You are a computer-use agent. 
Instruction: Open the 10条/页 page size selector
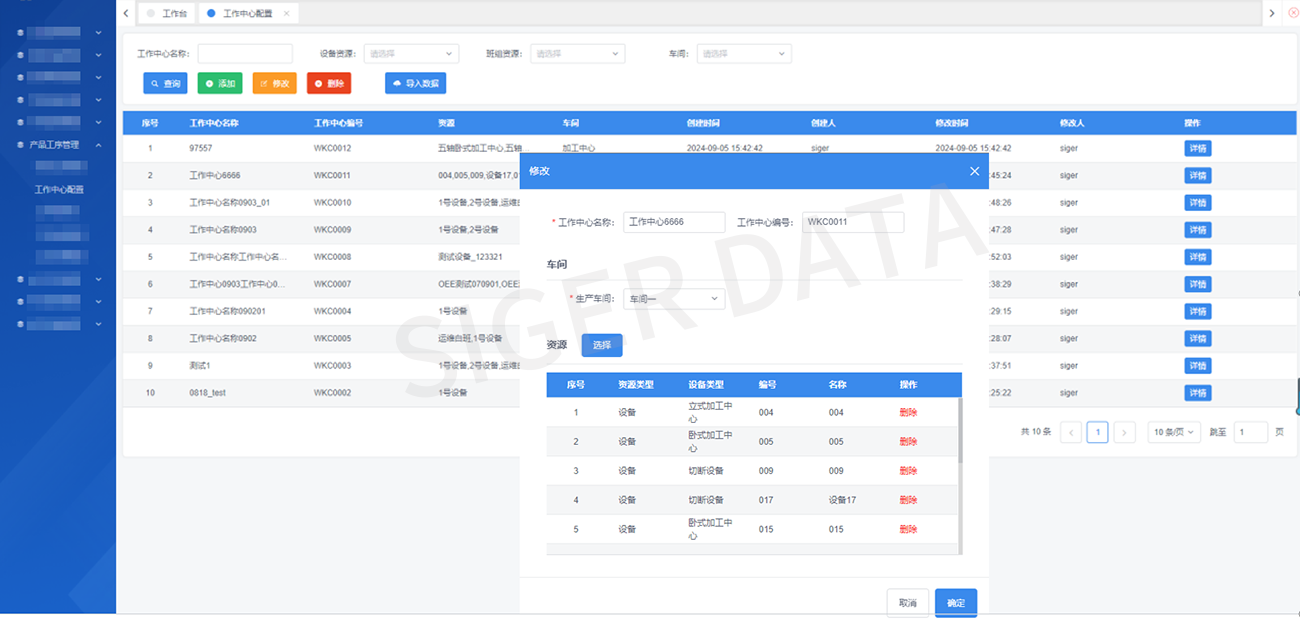point(1174,432)
